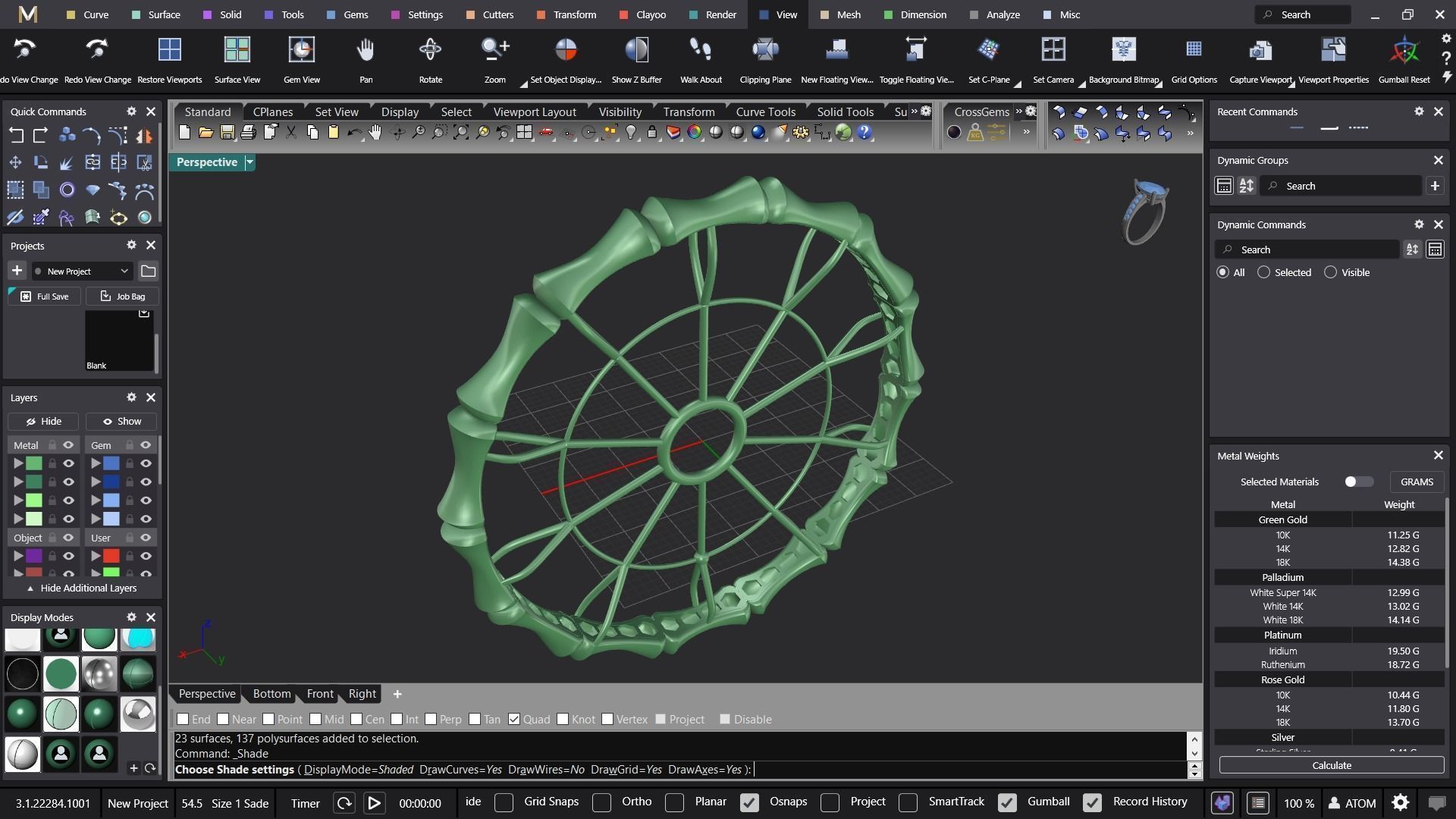This screenshot has height=819, width=1456.
Task: Click the Hide layers button
Action: [43, 422]
